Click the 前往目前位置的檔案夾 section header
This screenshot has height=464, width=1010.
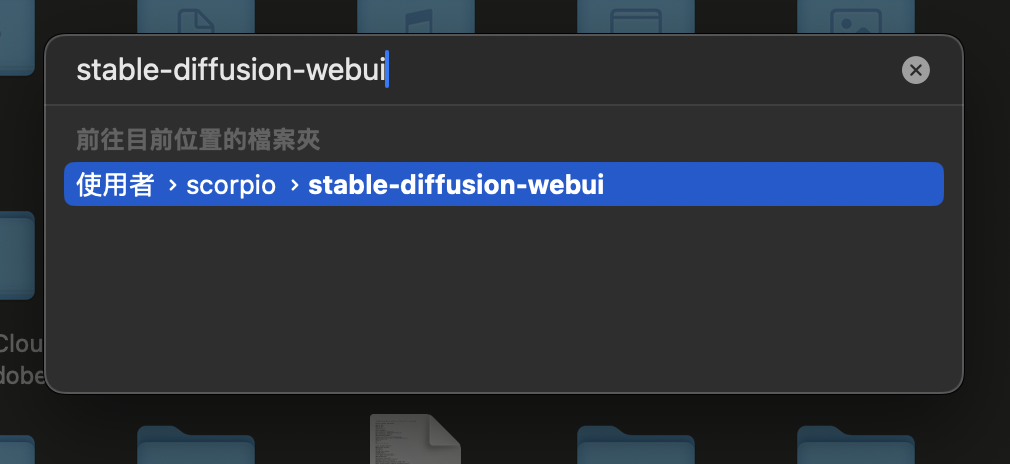[x=198, y=139]
